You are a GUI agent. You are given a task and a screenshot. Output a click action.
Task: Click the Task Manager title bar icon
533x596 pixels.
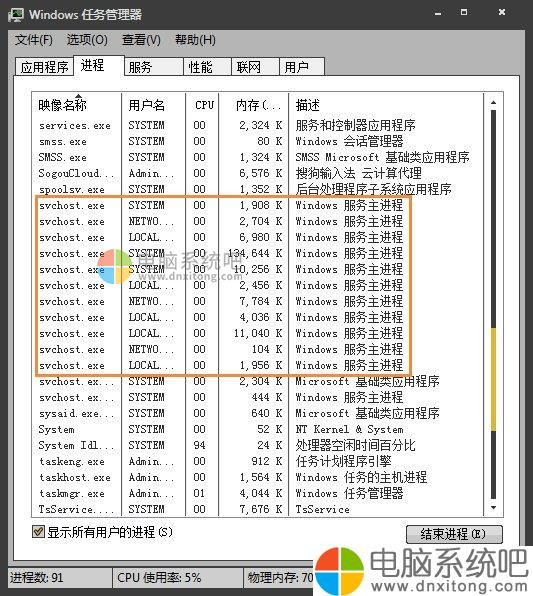pos(16,15)
